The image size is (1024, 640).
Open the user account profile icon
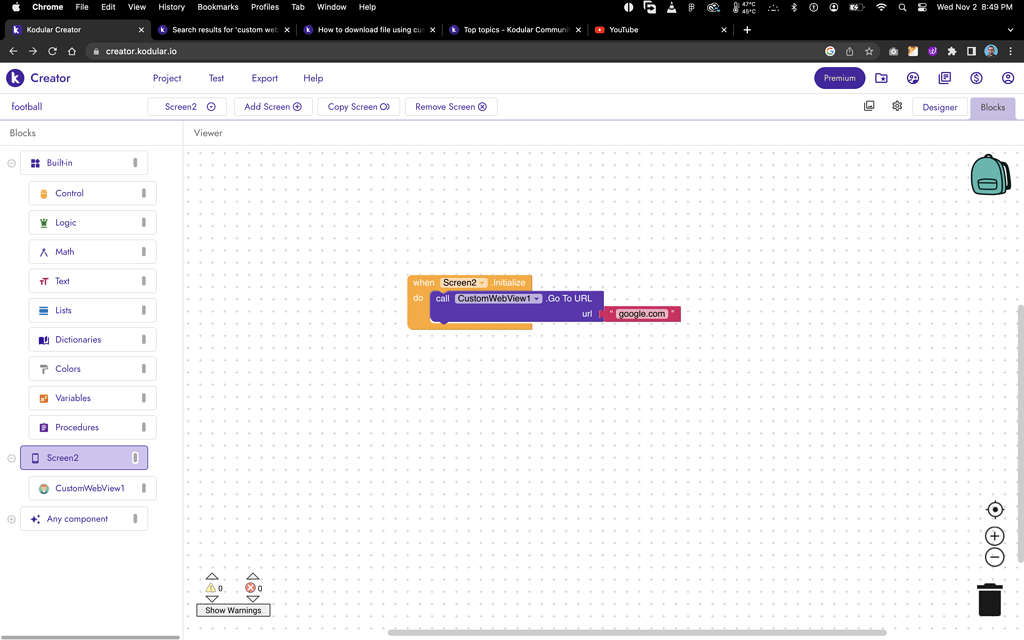tap(1008, 78)
